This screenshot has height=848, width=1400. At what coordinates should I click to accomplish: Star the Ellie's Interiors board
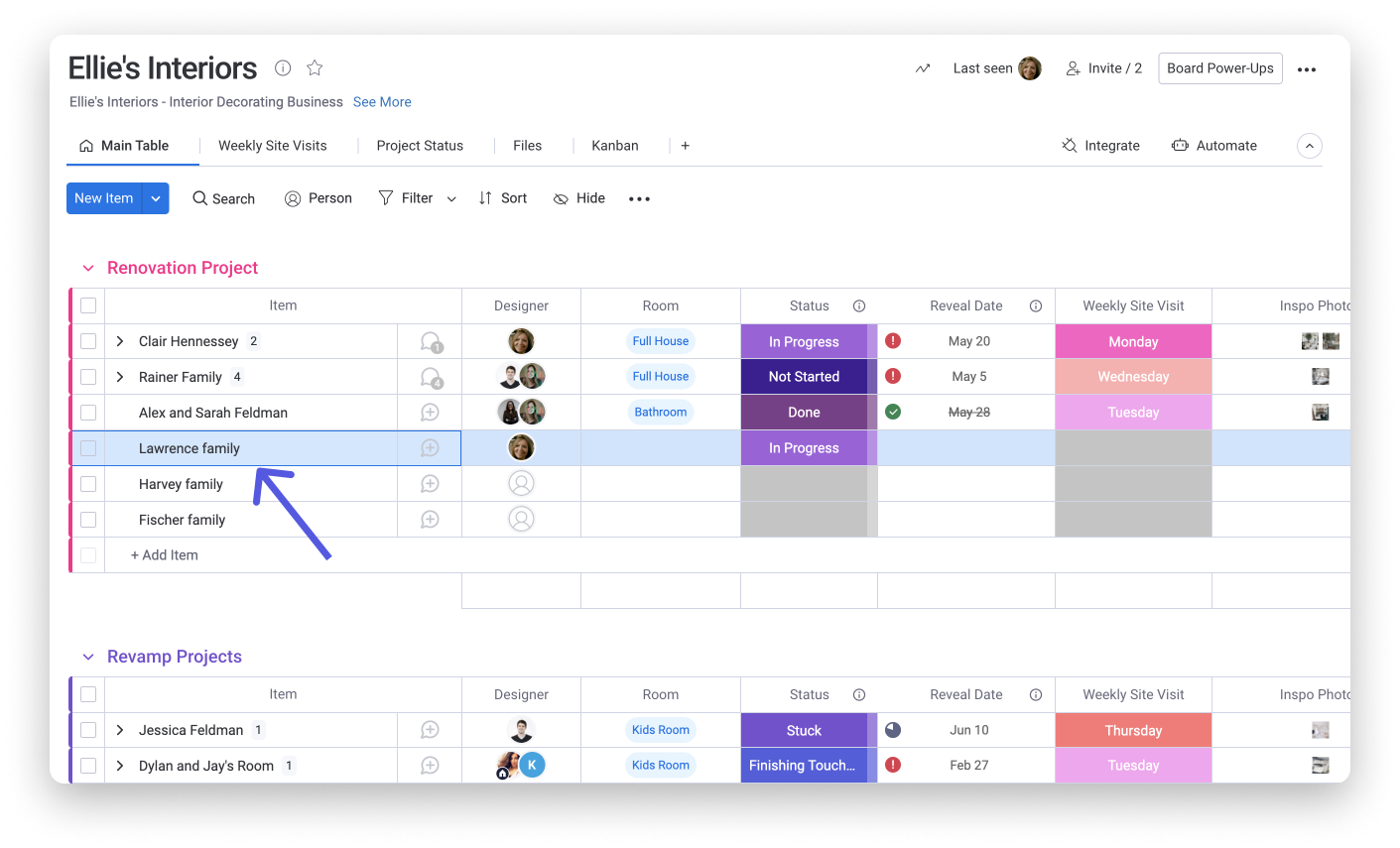click(315, 67)
